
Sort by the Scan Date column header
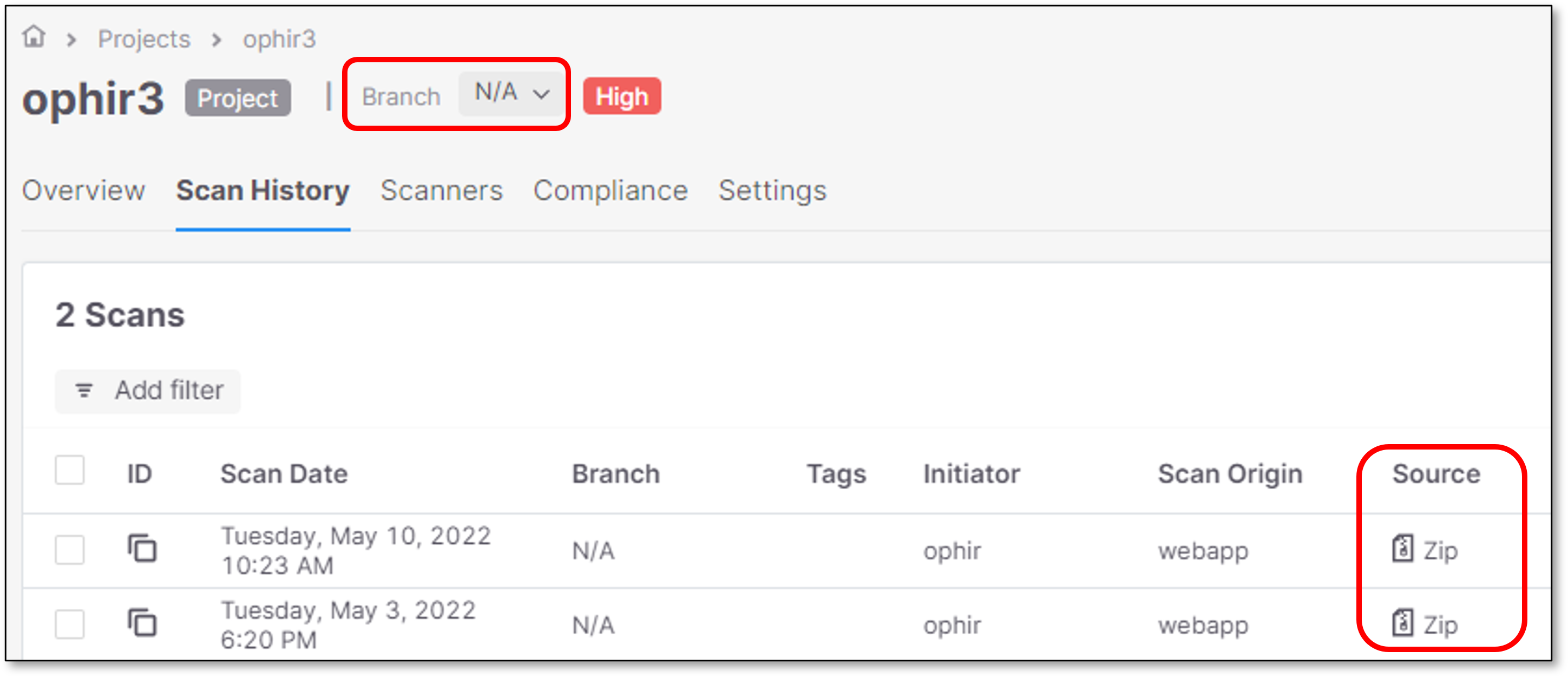[284, 473]
